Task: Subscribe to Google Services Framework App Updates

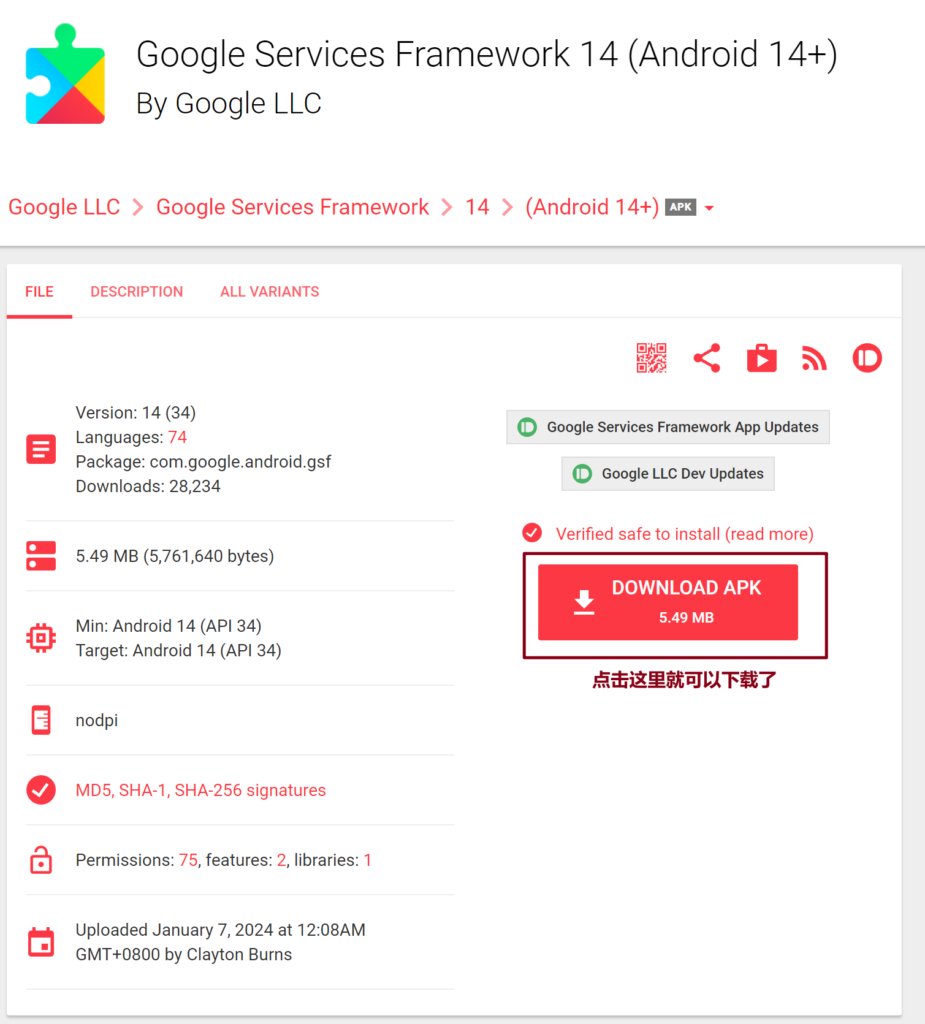Action: point(668,427)
